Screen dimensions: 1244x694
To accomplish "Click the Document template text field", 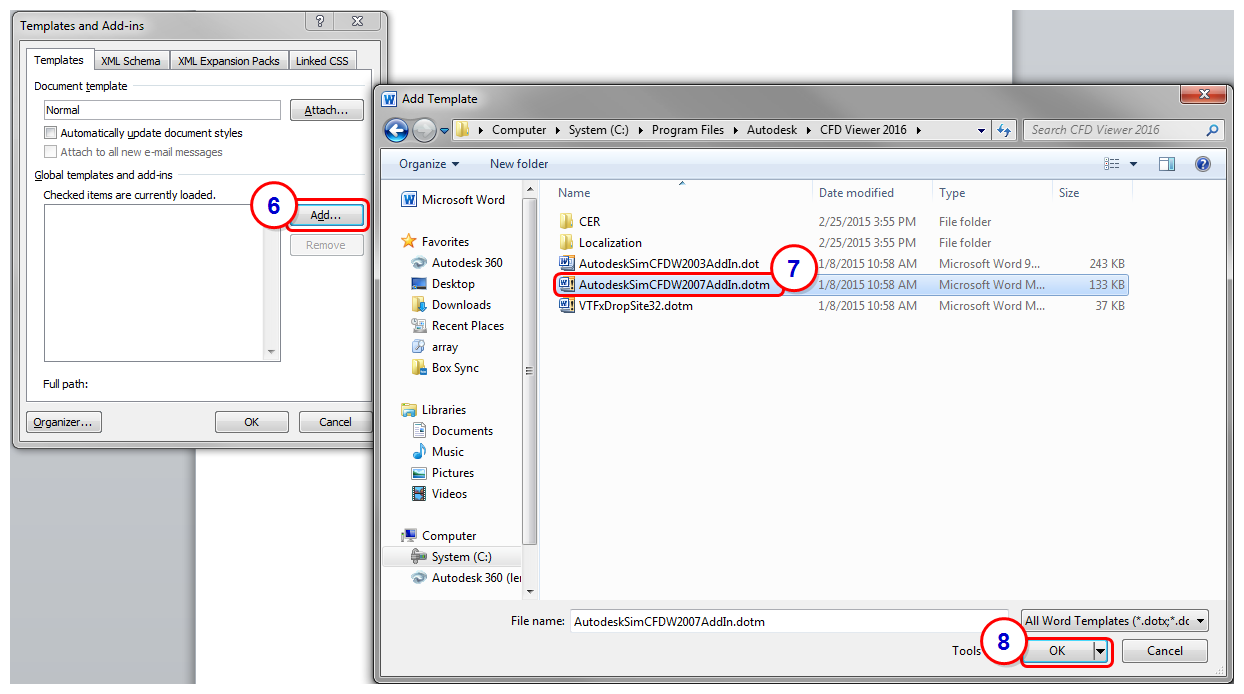I will coord(162,110).
